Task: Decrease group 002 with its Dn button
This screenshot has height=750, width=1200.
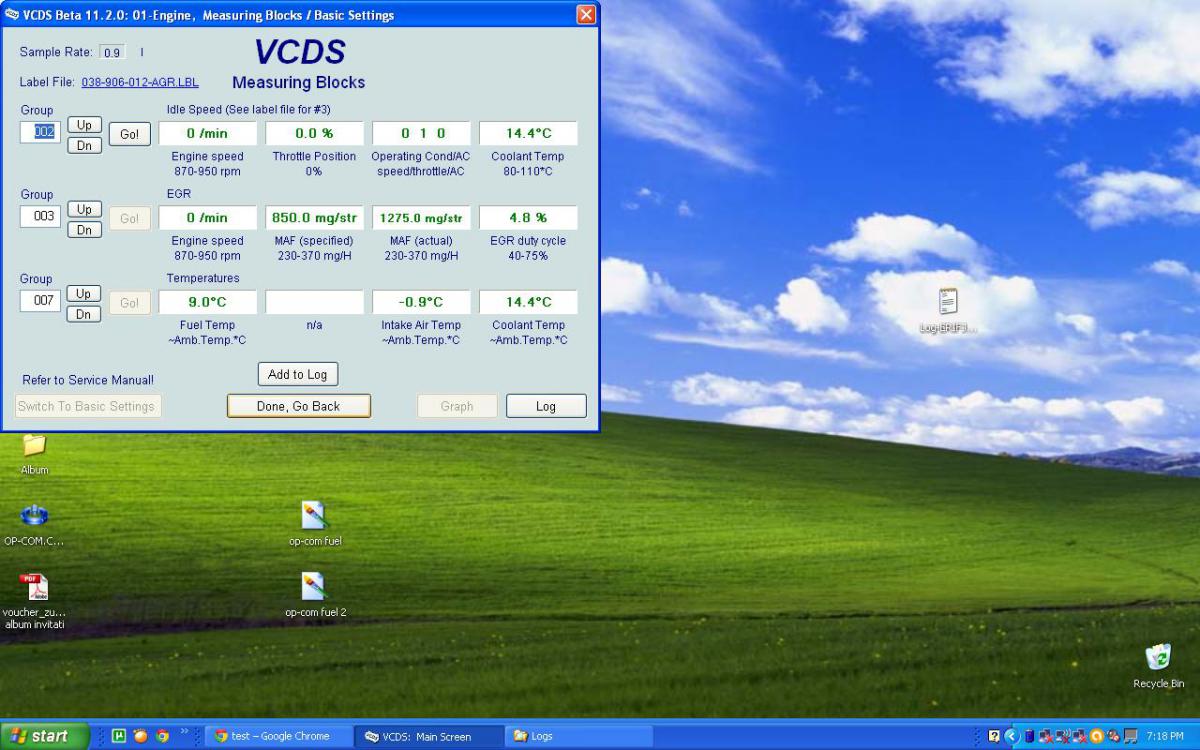Action: click(84, 146)
